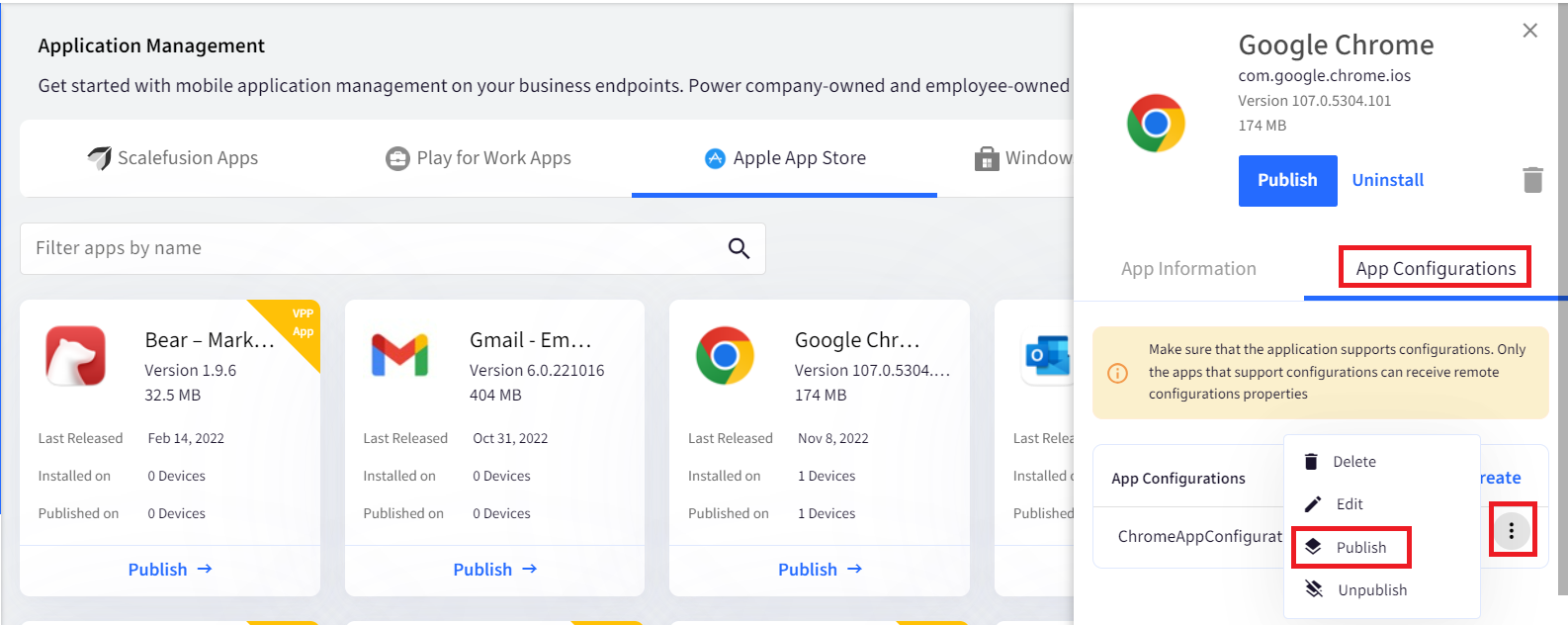The image size is (1568, 625).
Task: Click the Oct 31, 2022 release date
Action: (510, 439)
